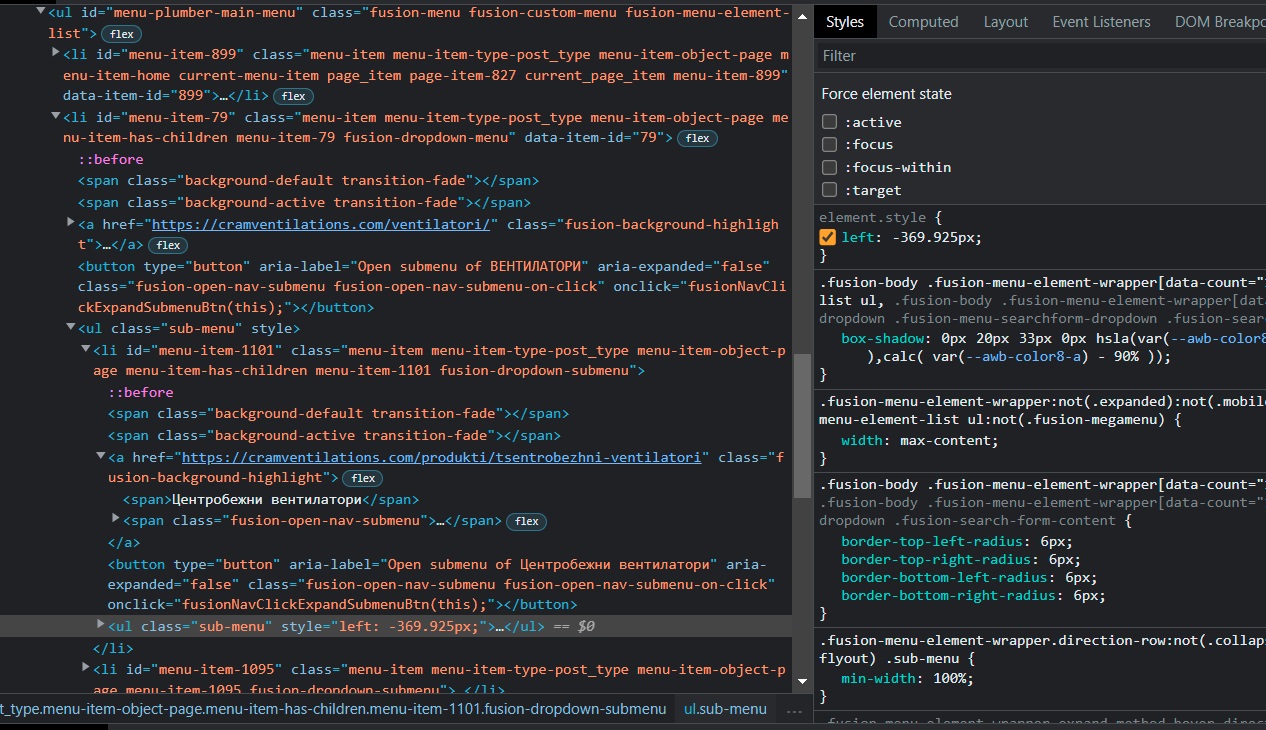
Task: Click the flex badge on menu-plumber-main-menu ul
Action: [x=121, y=34]
